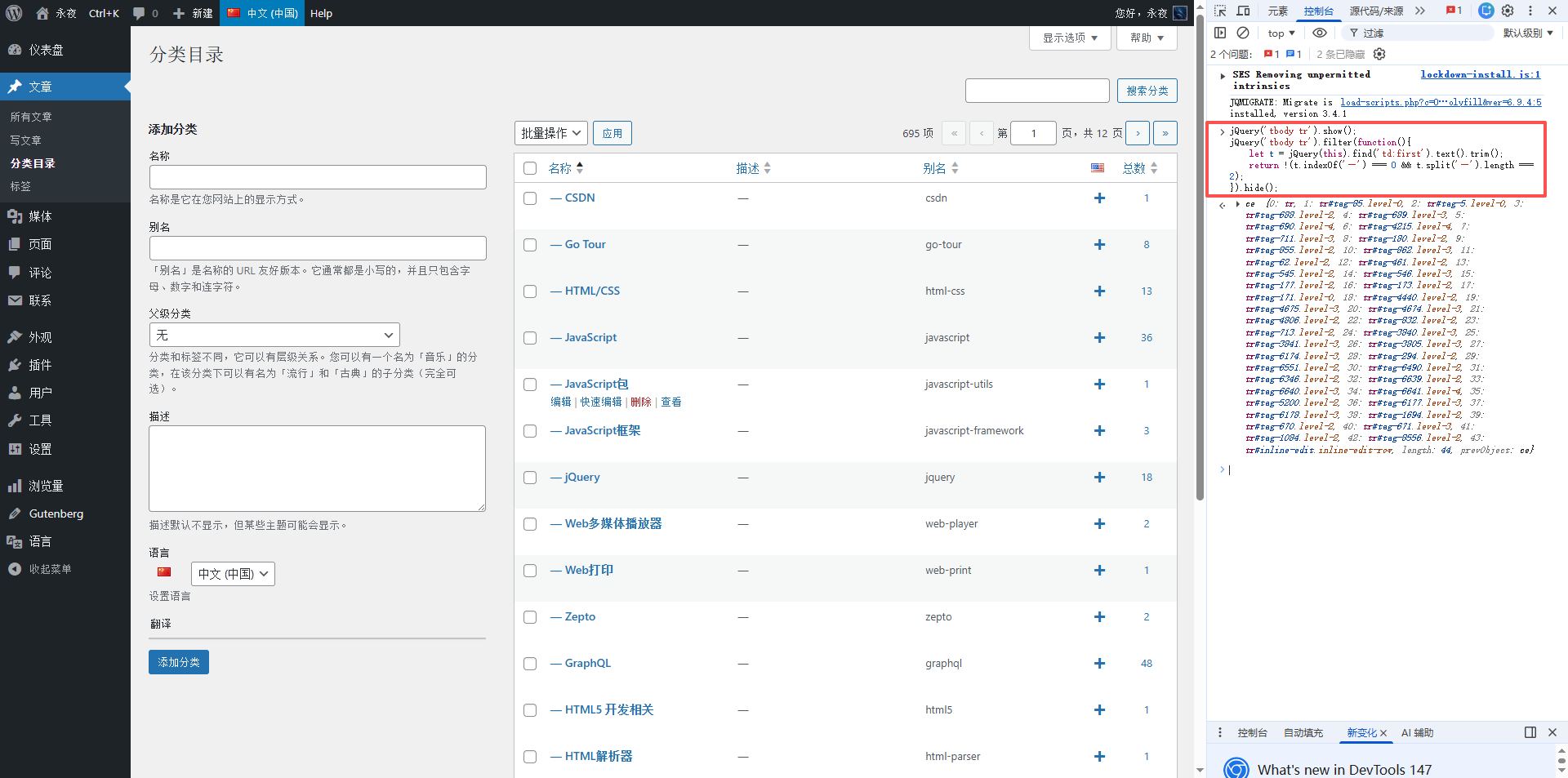The width and height of the screenshot is (1568, 778).
Task: Check the JavaScript category checkbox
Action: [x=530, y=338]
